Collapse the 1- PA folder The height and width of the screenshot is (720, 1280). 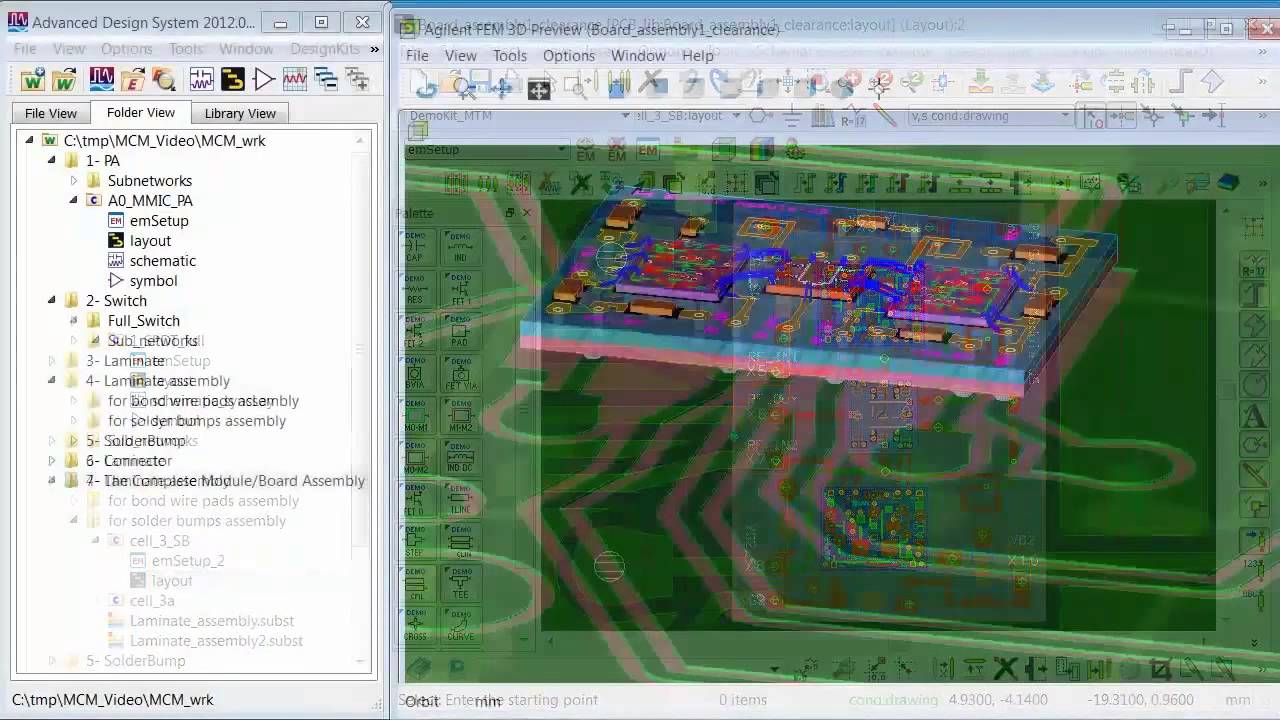(x=52, y=161)
